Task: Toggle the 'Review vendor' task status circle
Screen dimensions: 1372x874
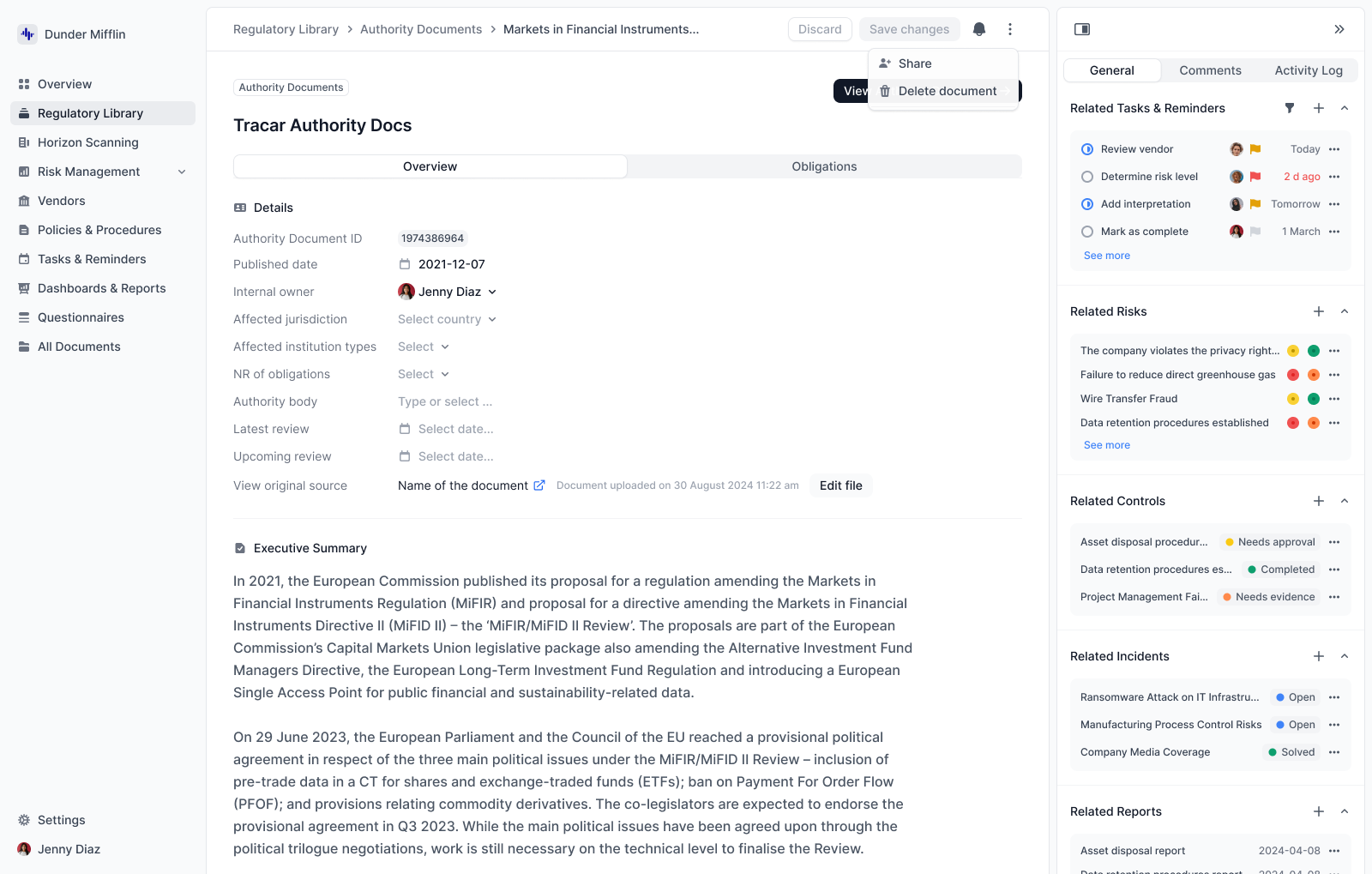Action: pos(1087,149)
